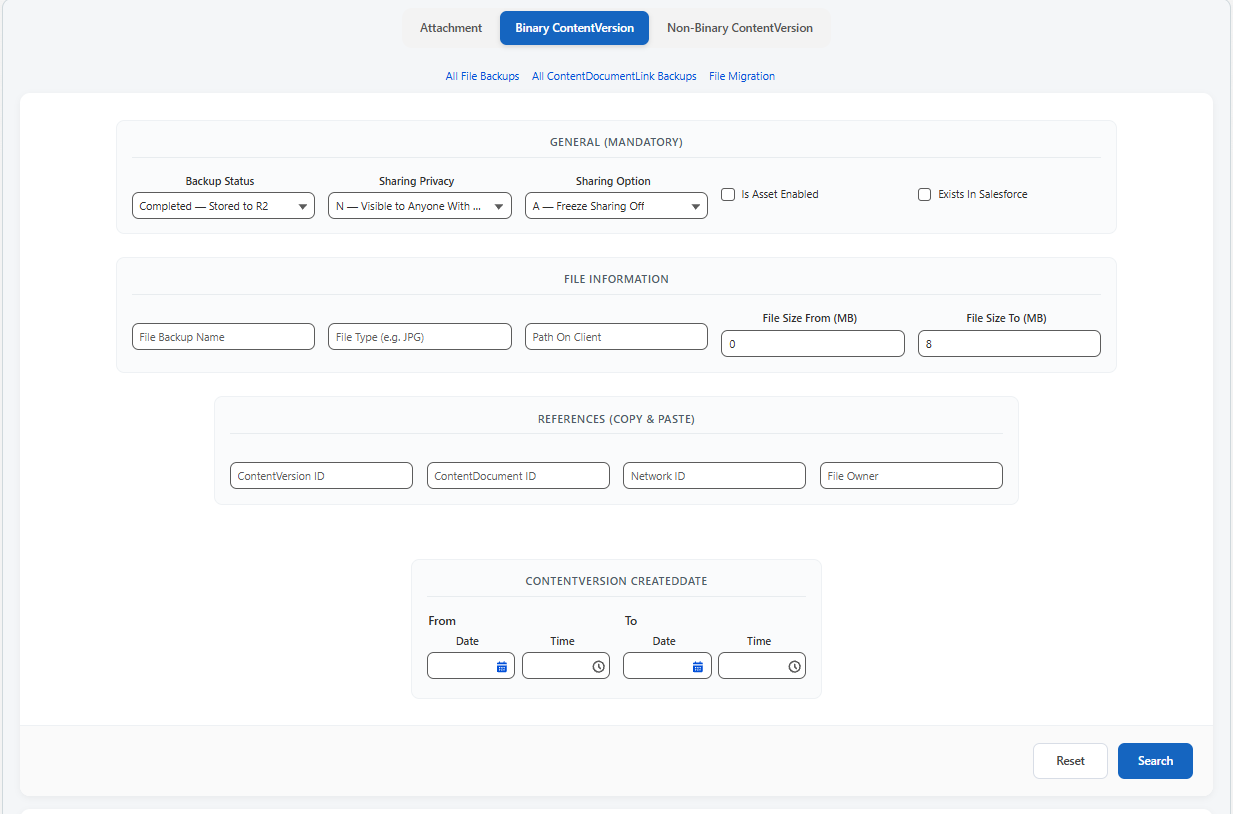
Task: Expand the Sharing Privacy dropdown
Action: pyautogui.click(x=420, y=206)
